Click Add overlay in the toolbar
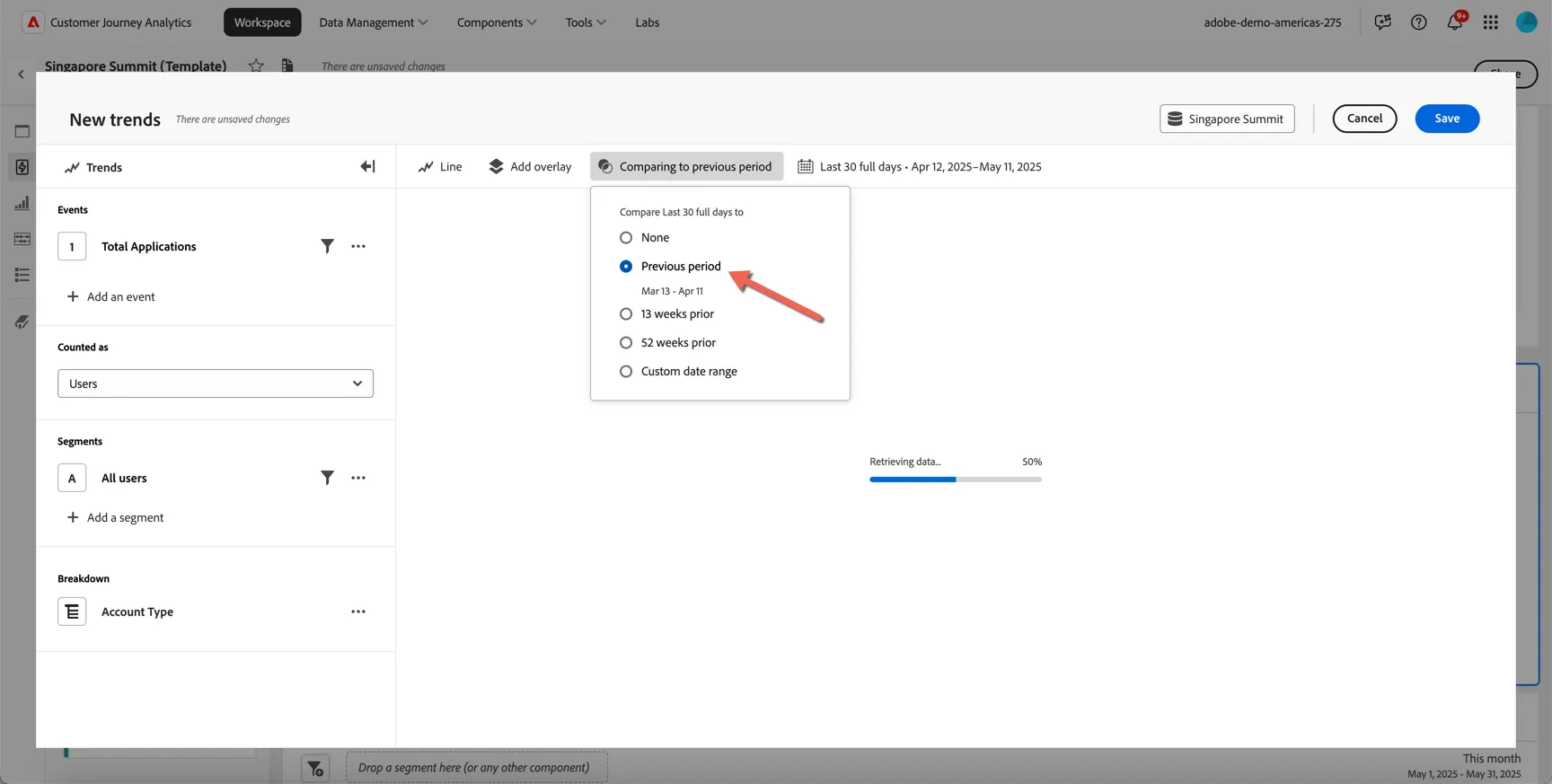This screenshot has height=784, width=1552. [x=530, y=166]
